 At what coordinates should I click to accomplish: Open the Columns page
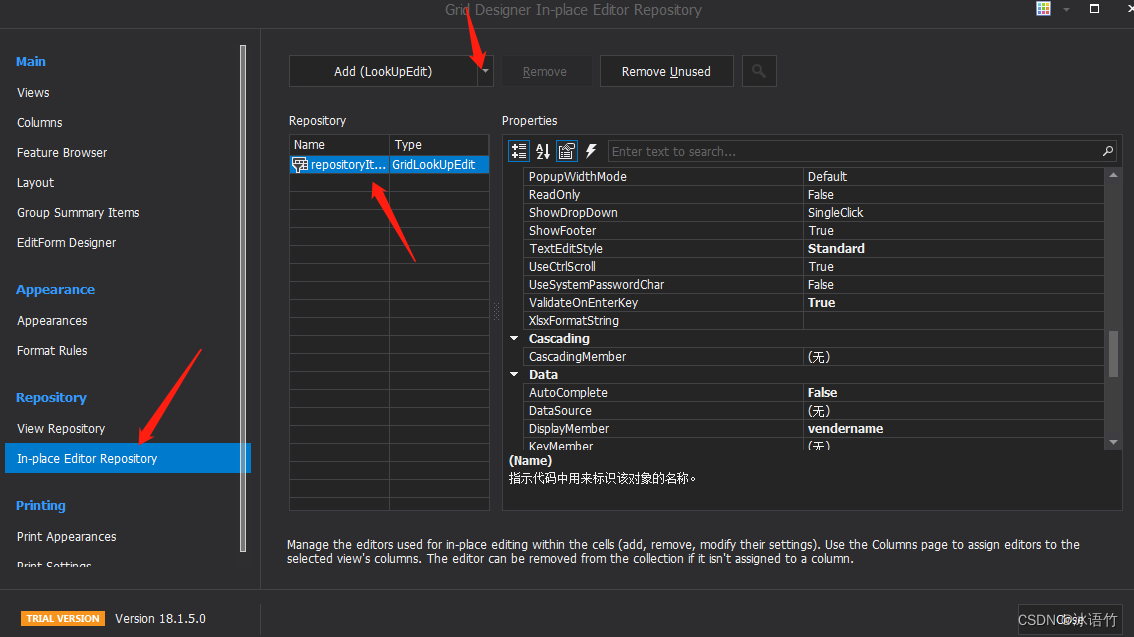(x=39, y=122)
